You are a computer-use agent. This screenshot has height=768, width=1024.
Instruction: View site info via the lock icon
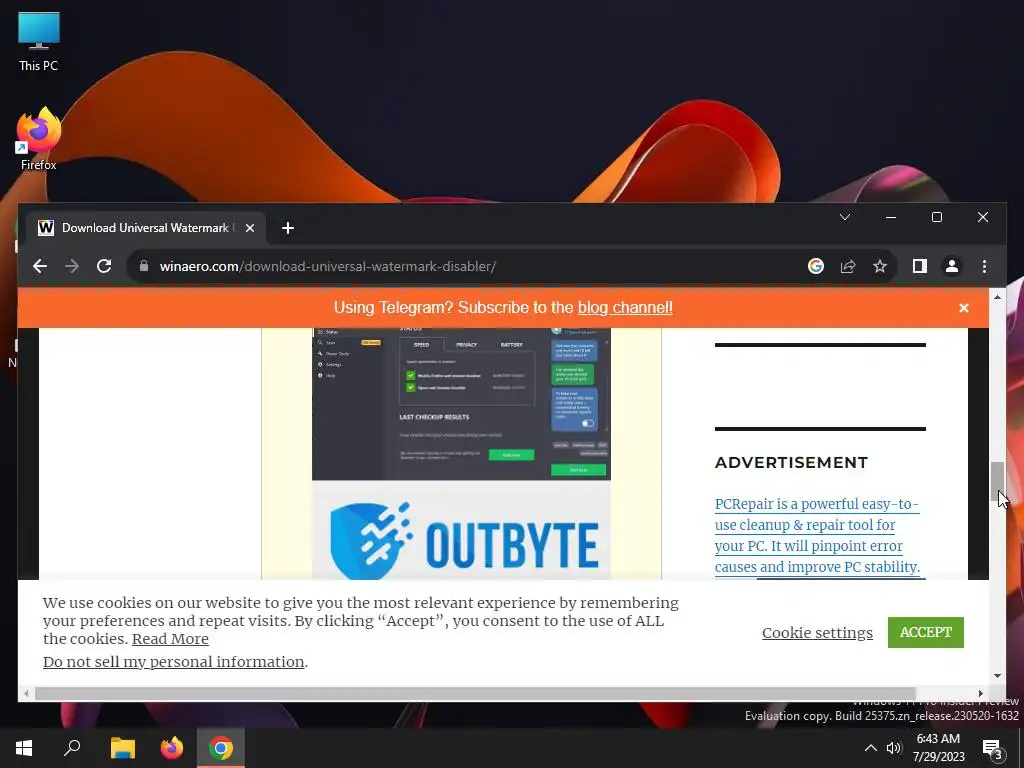(x=144, y=266)
